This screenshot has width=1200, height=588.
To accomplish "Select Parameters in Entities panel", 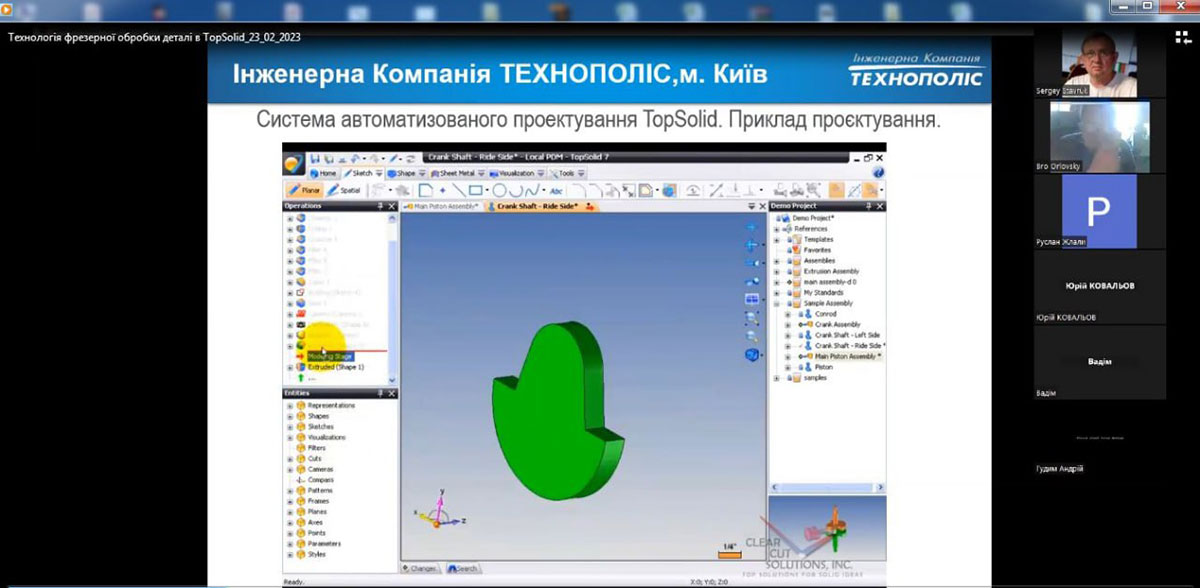I will (x=324, y=544).
